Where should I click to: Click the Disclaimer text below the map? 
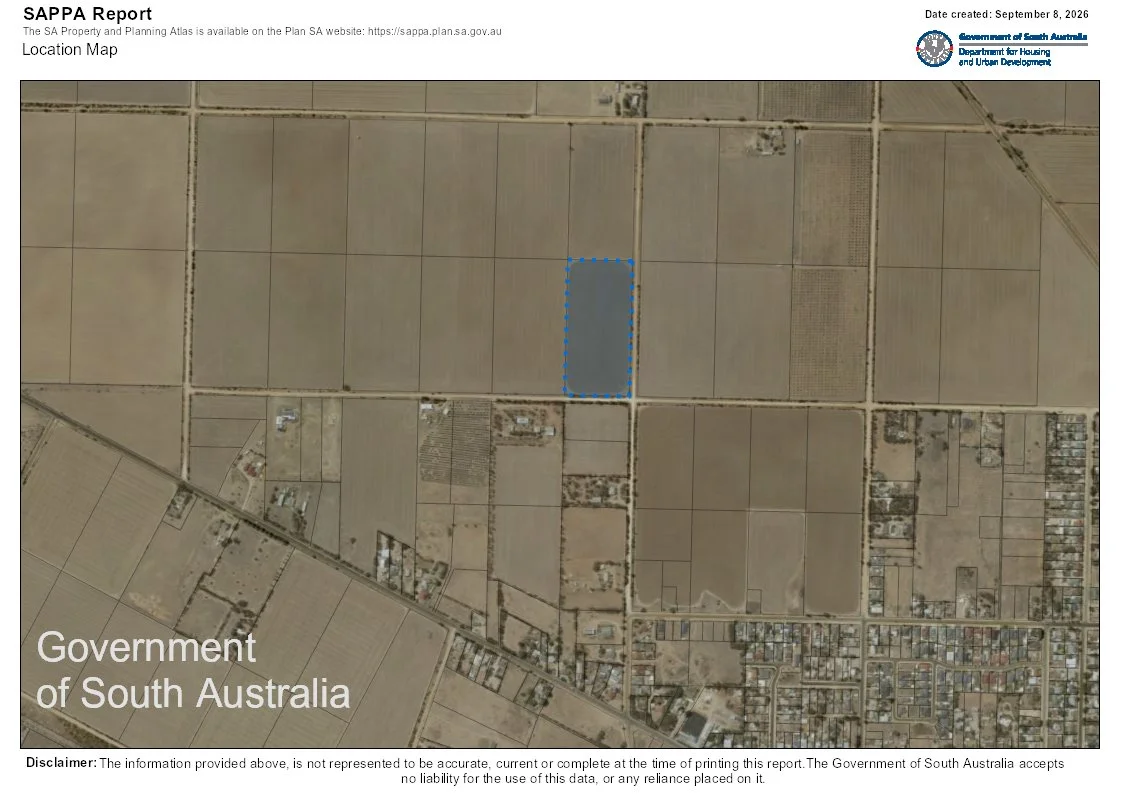click(x=545, y=770)
